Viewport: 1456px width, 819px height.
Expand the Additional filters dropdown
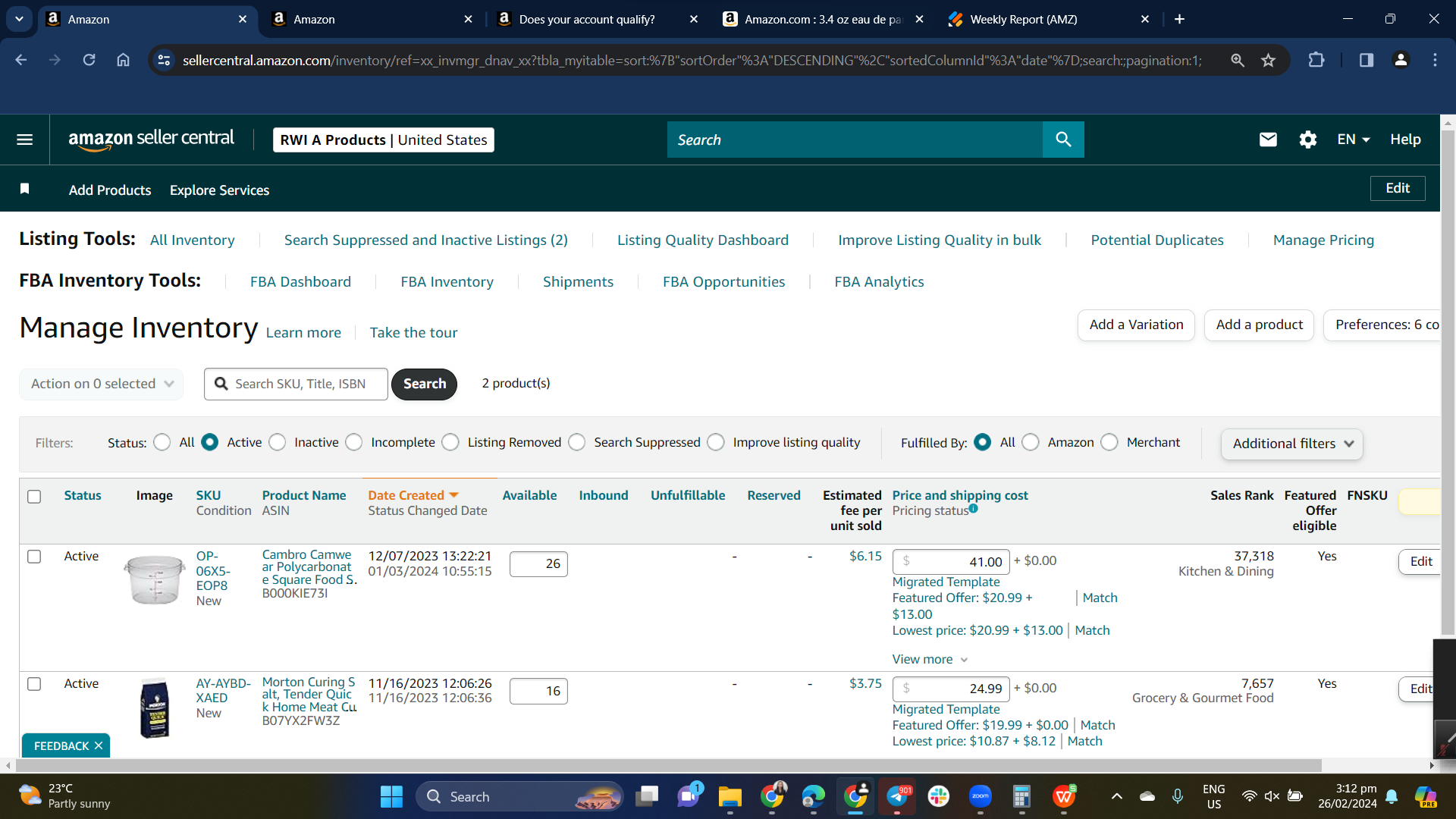(1291, 444)
